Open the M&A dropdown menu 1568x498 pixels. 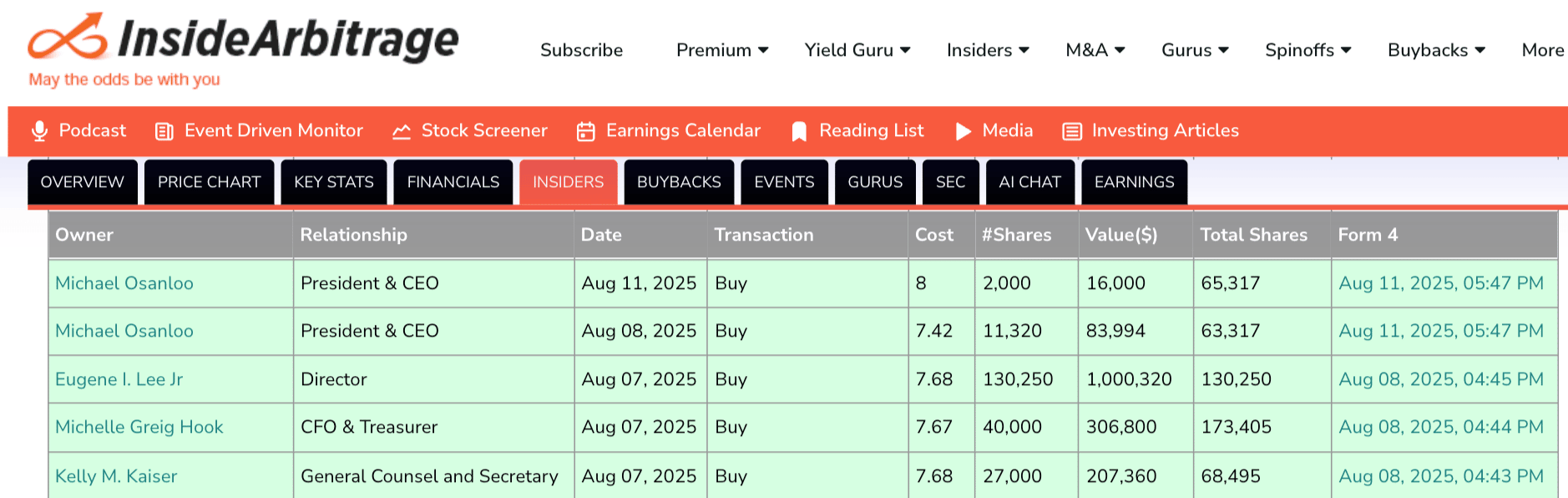click(1095, 50)
